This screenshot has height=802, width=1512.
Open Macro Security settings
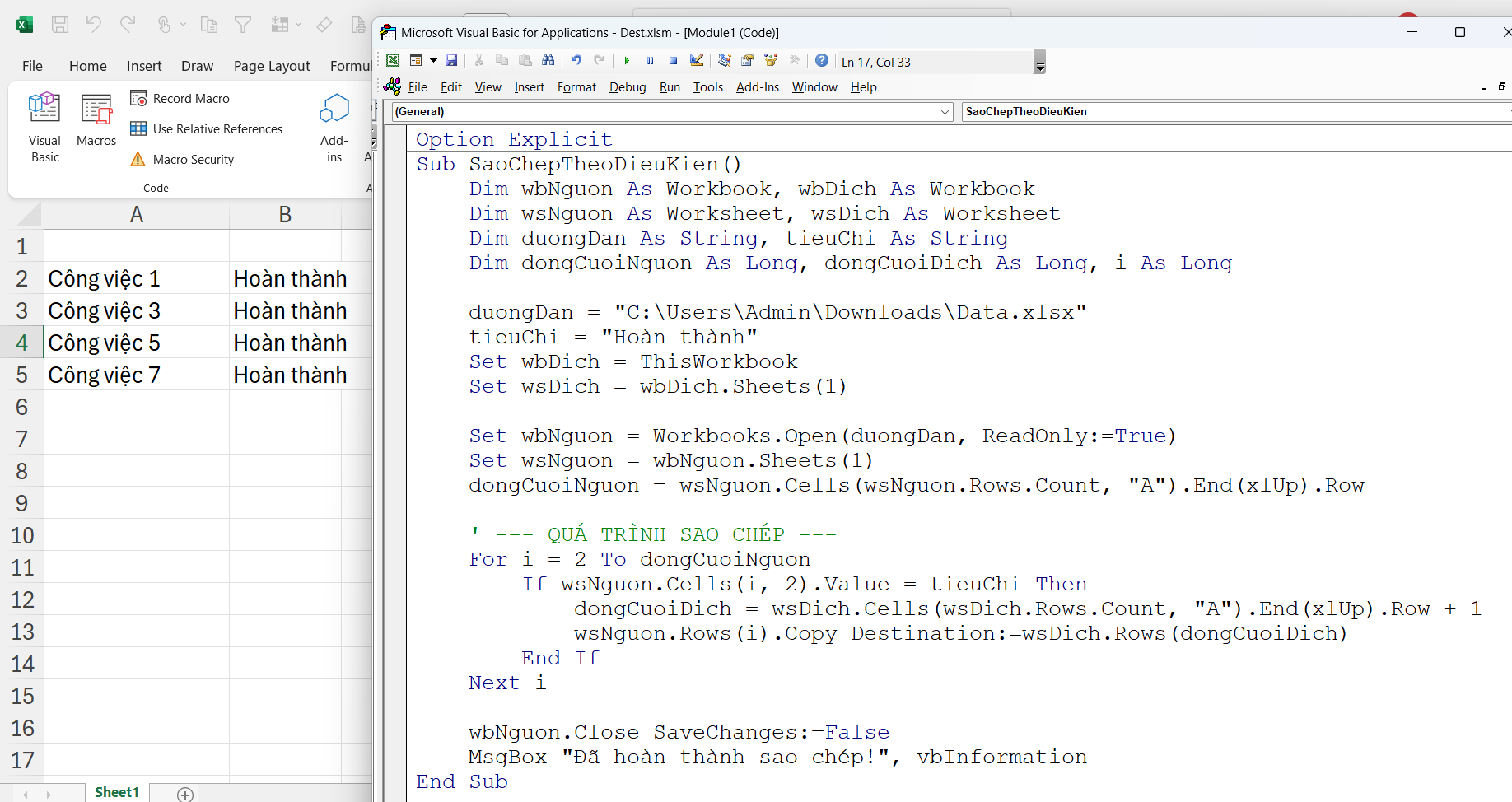(x=183, y=160)
